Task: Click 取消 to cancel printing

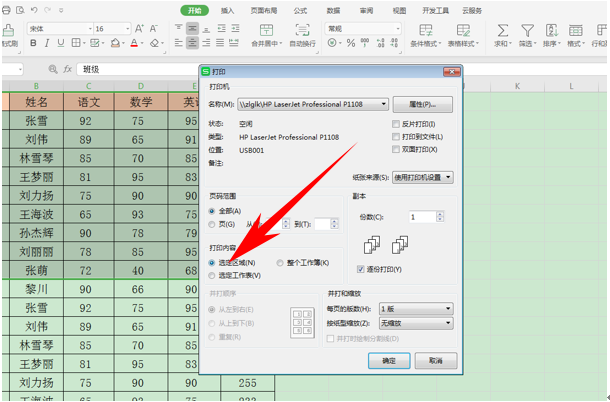Action: click(436, 361)
